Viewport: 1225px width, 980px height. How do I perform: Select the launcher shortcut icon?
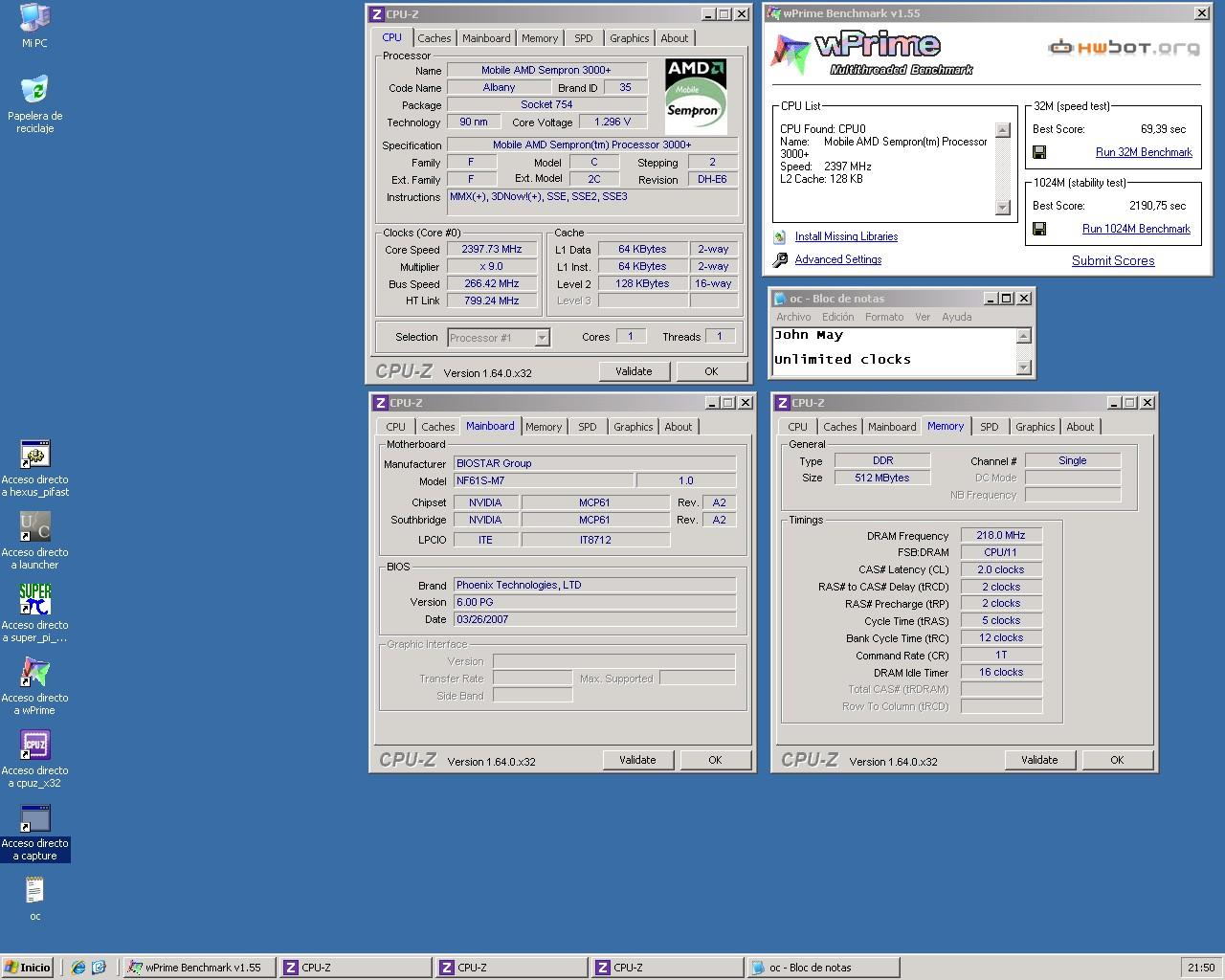pyautogui.click(x=34, y=526)
